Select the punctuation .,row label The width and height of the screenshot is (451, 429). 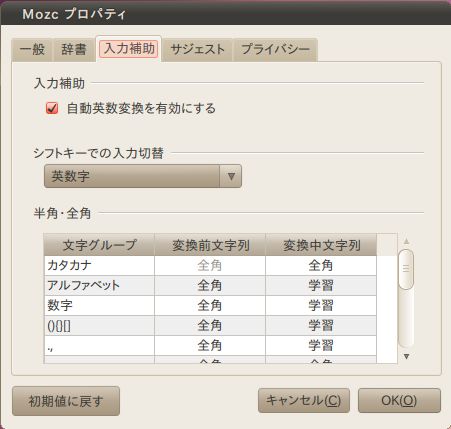click(99, 346)
